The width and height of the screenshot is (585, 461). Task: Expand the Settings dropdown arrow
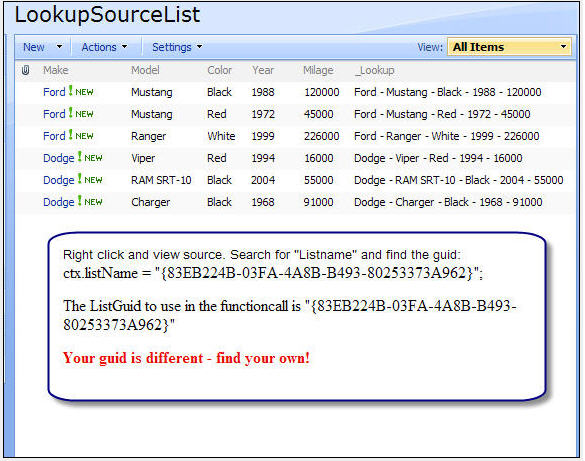200,47
